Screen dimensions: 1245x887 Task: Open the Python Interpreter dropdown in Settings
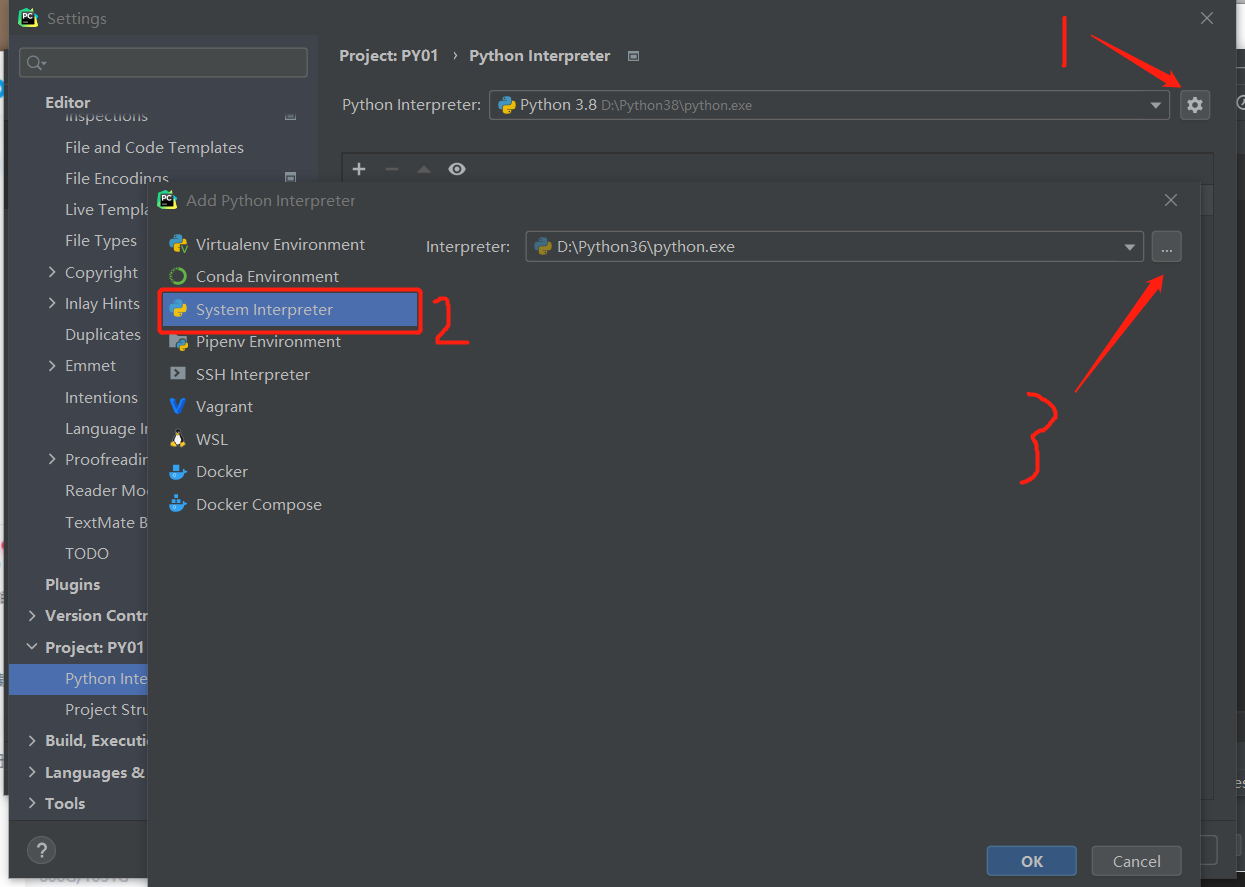[1156, 105]
